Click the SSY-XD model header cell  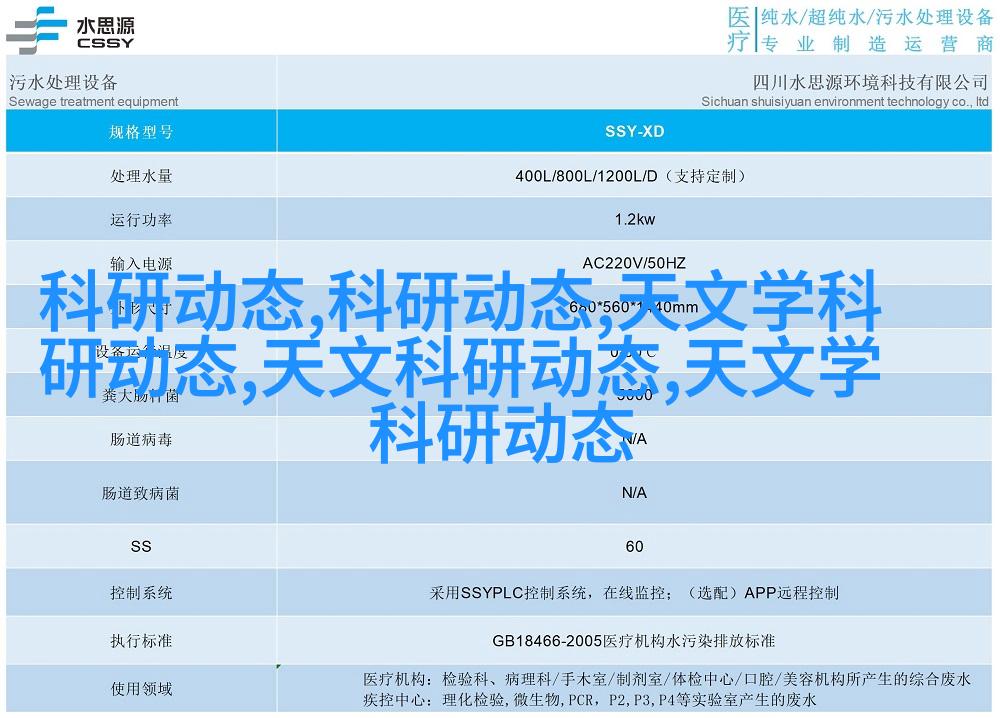[634, 131]
